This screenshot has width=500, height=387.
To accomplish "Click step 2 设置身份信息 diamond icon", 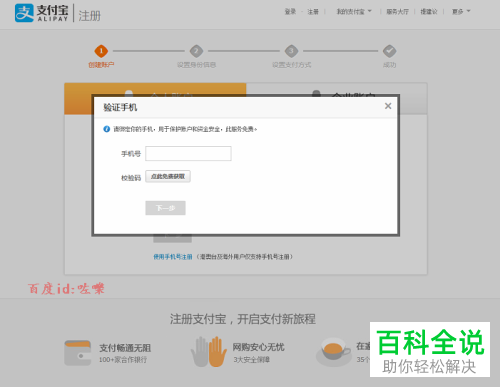I will pos(196,51).
